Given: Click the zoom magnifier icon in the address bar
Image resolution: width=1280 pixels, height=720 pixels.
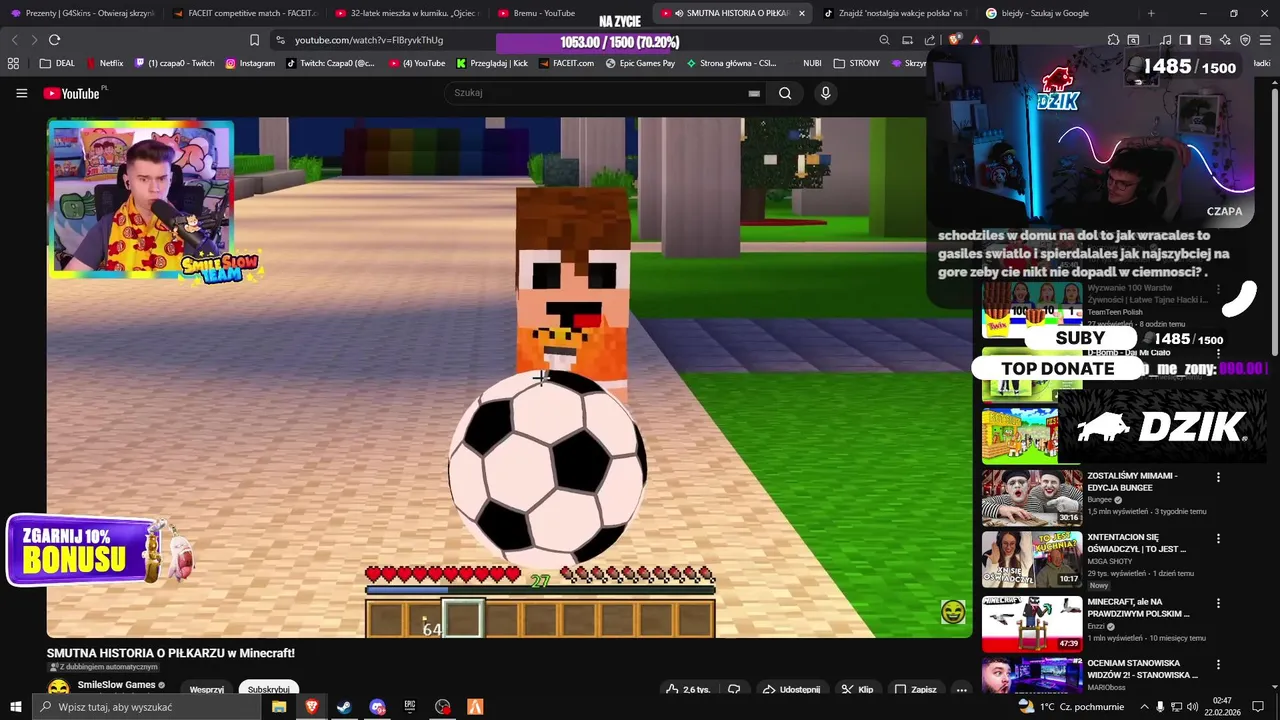Looking at the screenshot, I should pos(884,40).
